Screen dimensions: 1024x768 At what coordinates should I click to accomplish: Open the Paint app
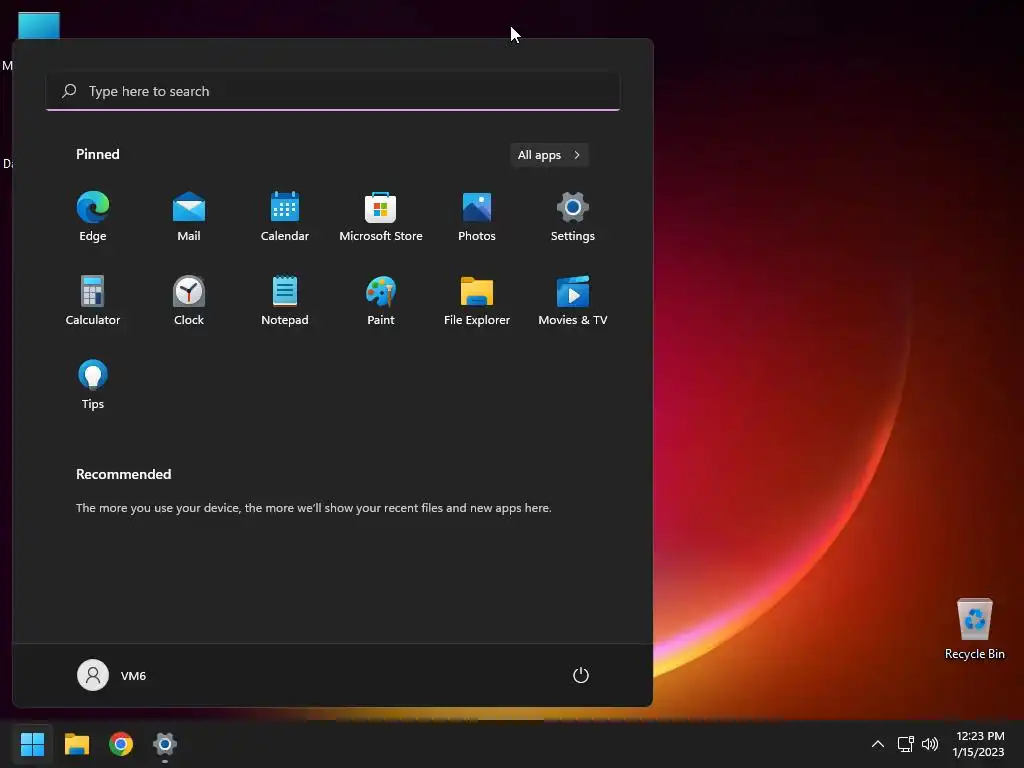point(381,300)
